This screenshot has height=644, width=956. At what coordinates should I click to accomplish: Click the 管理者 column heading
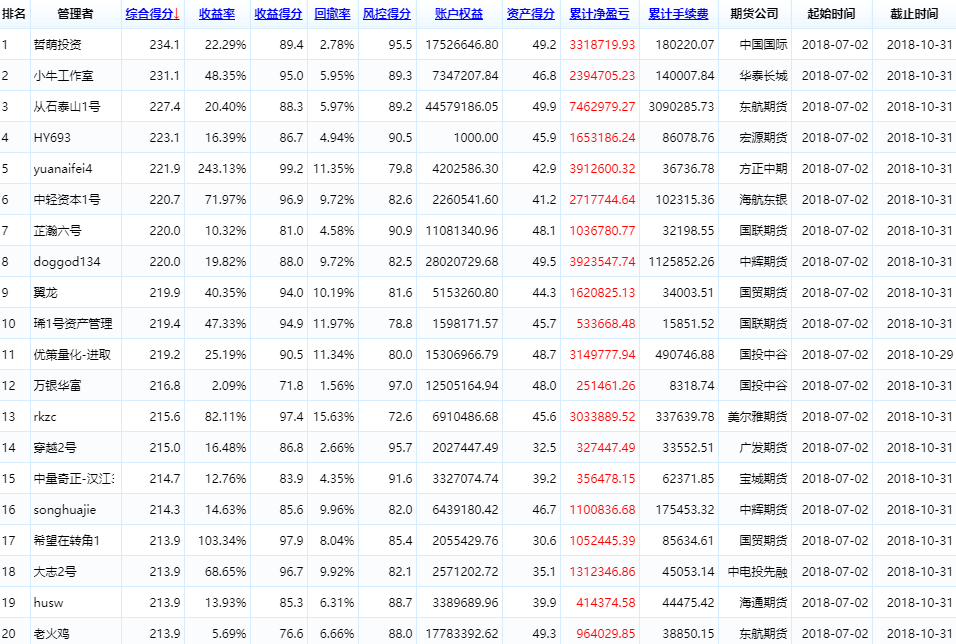point(76,14)
